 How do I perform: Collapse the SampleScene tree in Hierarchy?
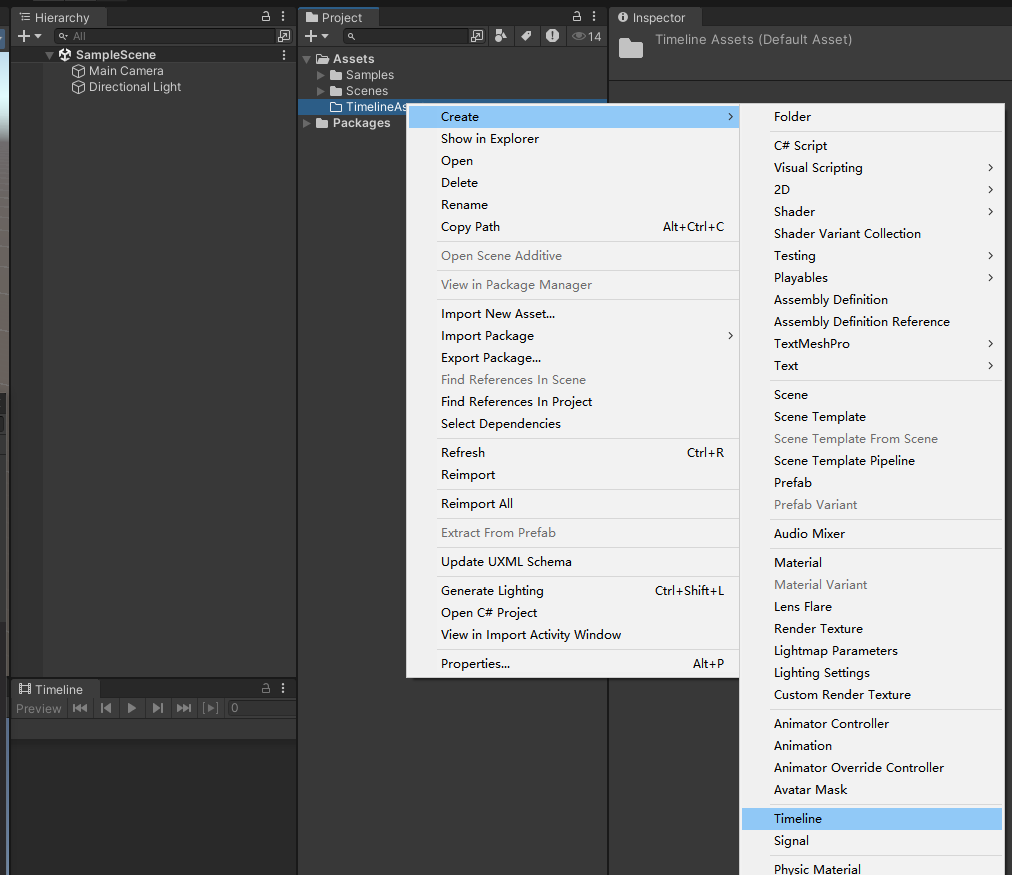tap(49, 55)
